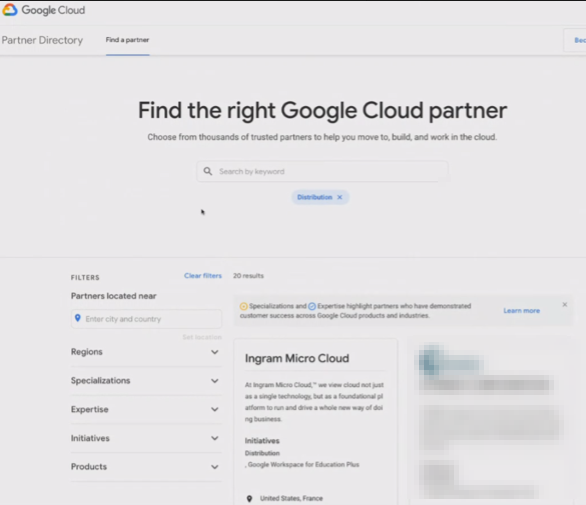Click the Google Cloud logo

tap(43, 10)
